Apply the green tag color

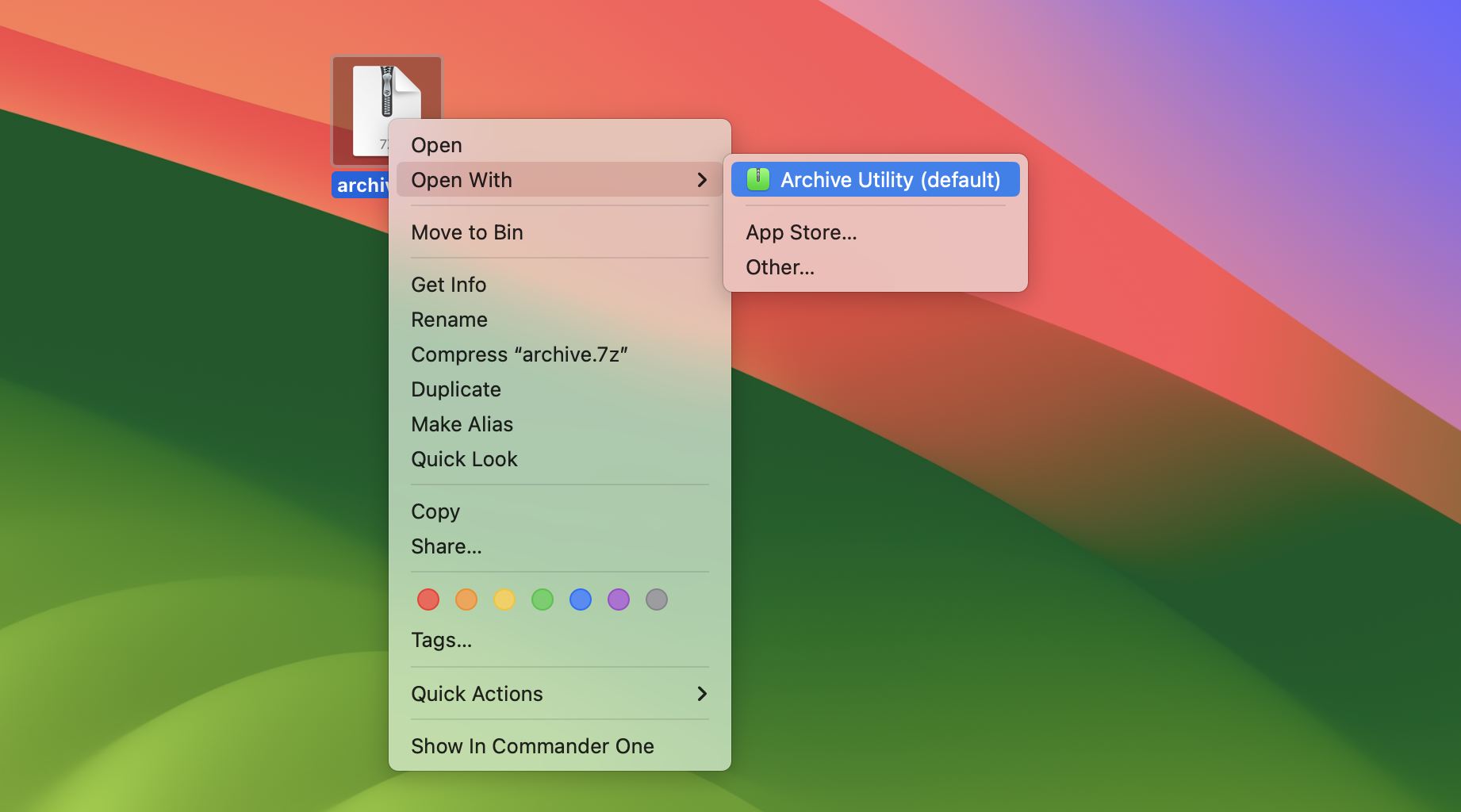click(x=543, y=599)
